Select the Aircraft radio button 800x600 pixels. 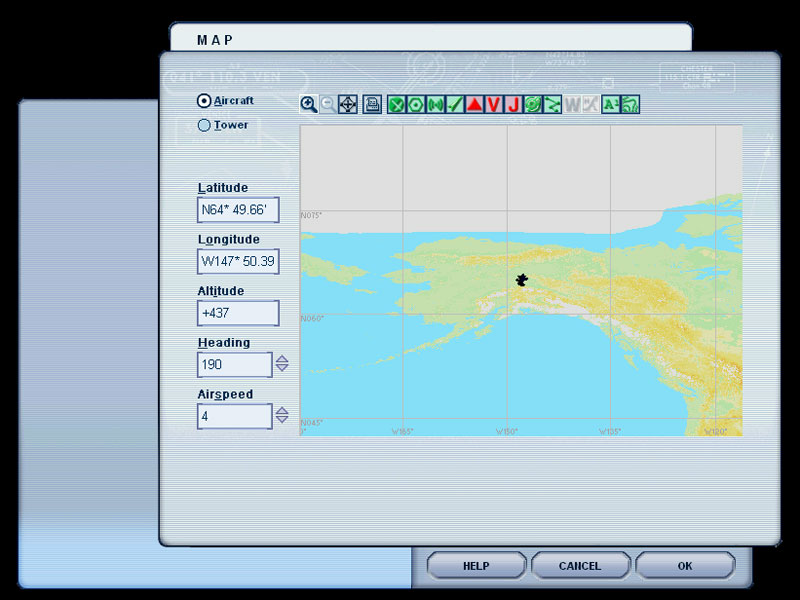click(205, 101)
